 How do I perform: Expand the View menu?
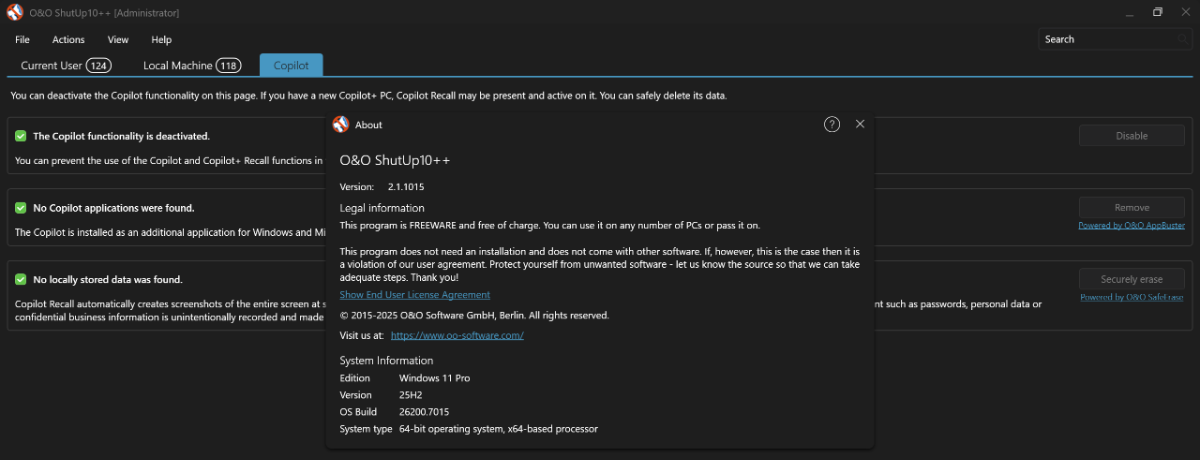click(x=118, y=40)
